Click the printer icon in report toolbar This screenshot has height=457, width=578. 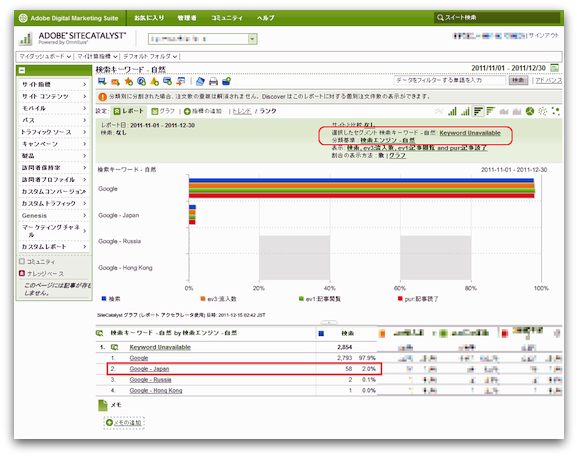tap(213, 81)
